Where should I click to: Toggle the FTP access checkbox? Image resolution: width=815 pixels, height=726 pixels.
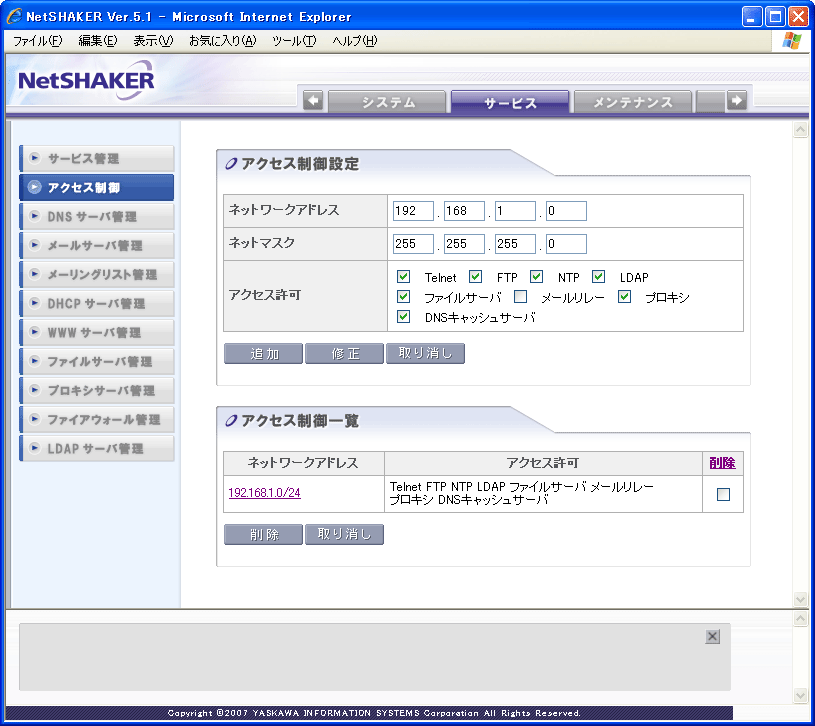[475, 276]
